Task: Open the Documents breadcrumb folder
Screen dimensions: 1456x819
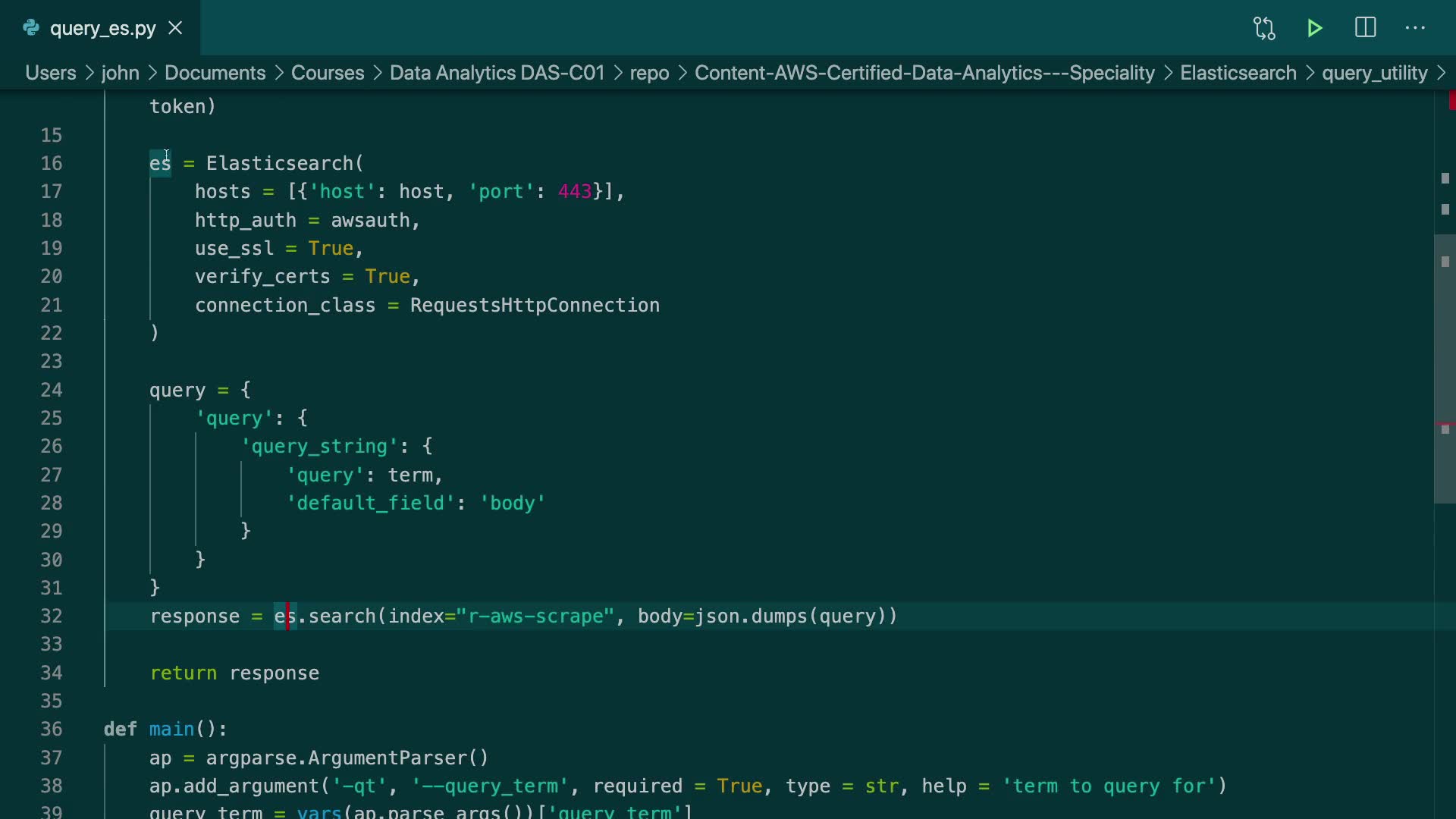Action: (x=215, y=73)
